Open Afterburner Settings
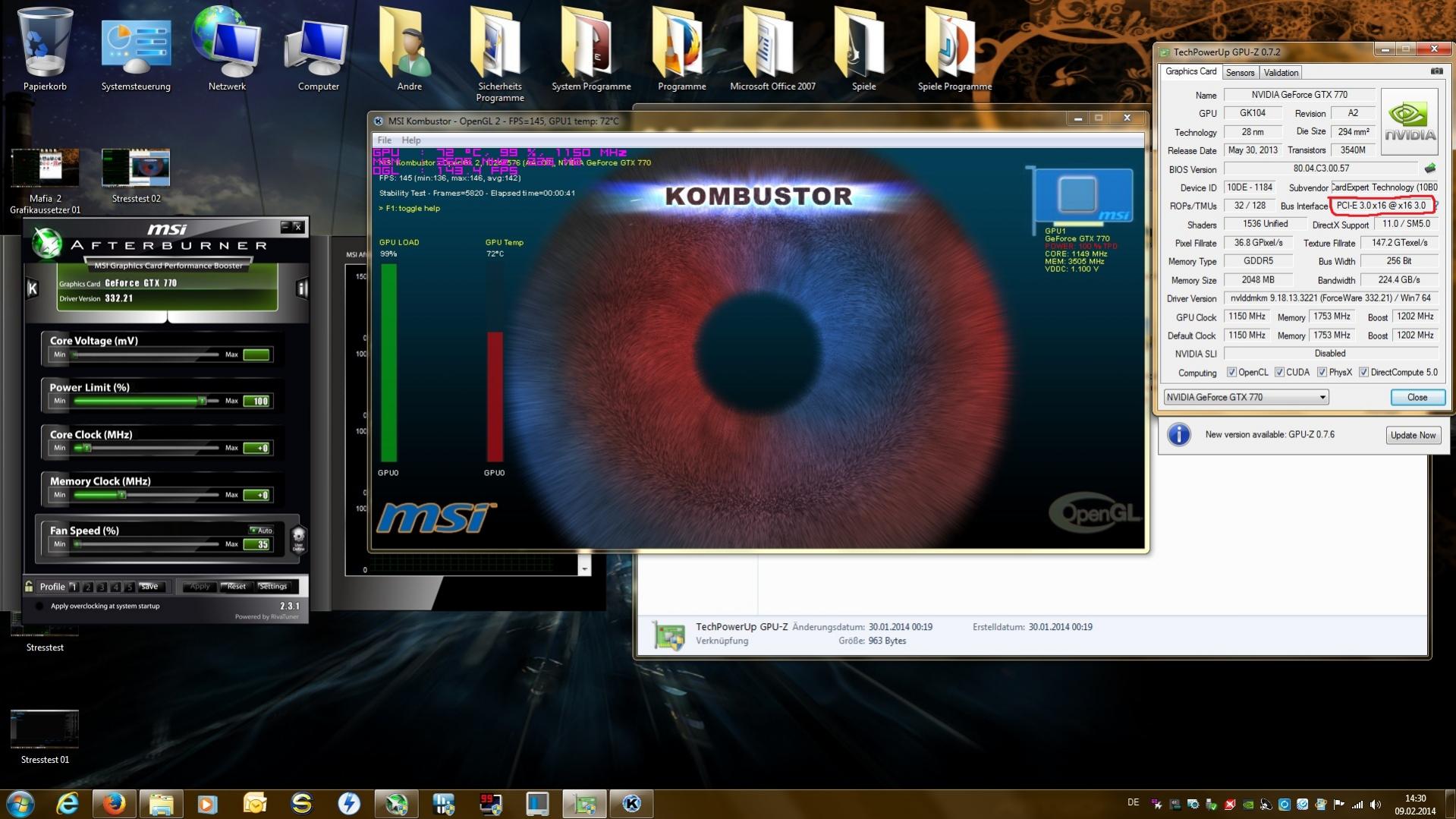 [x=273, y=587]
